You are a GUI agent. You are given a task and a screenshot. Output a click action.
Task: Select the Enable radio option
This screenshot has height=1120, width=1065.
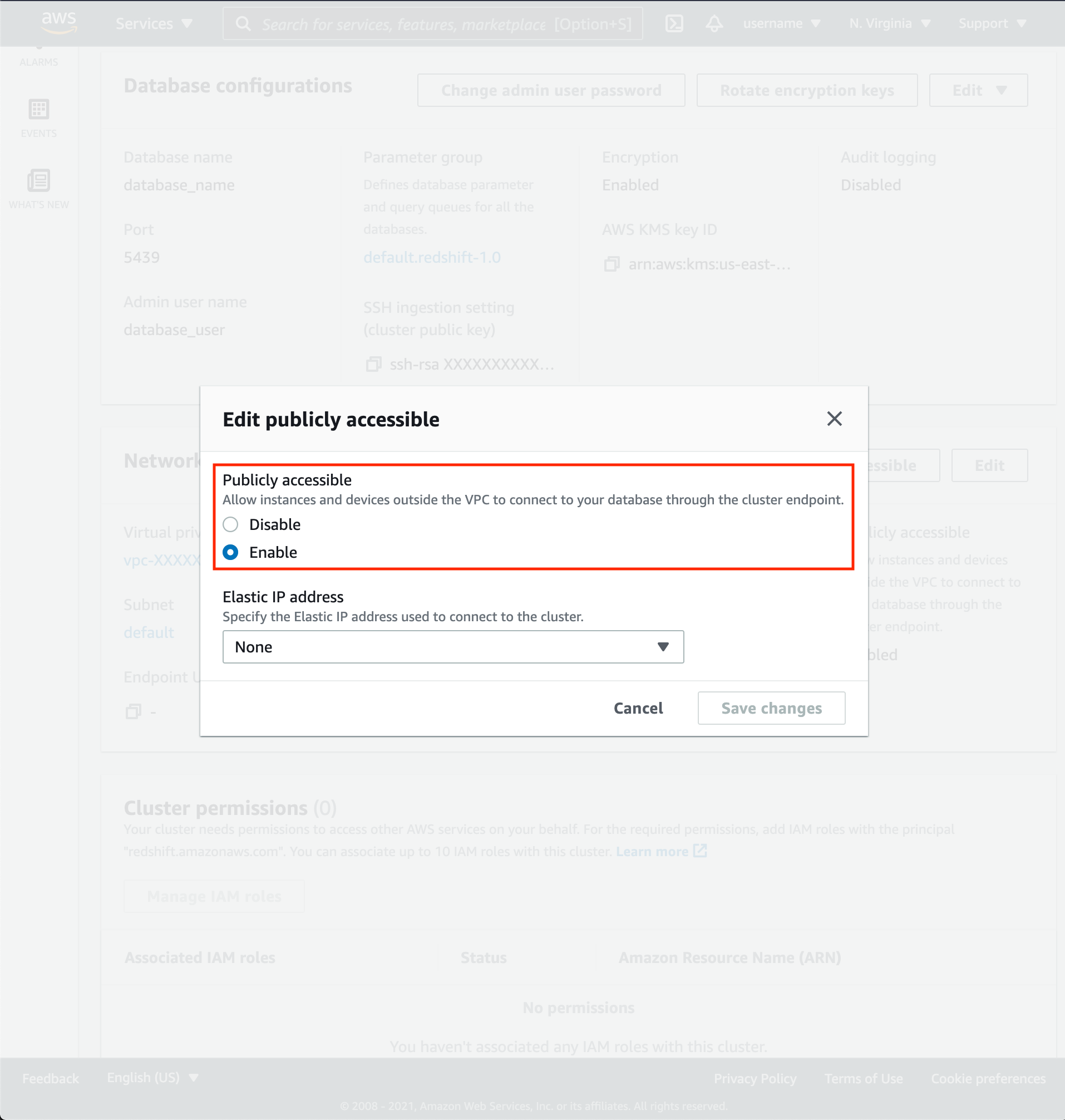[230, 552]
